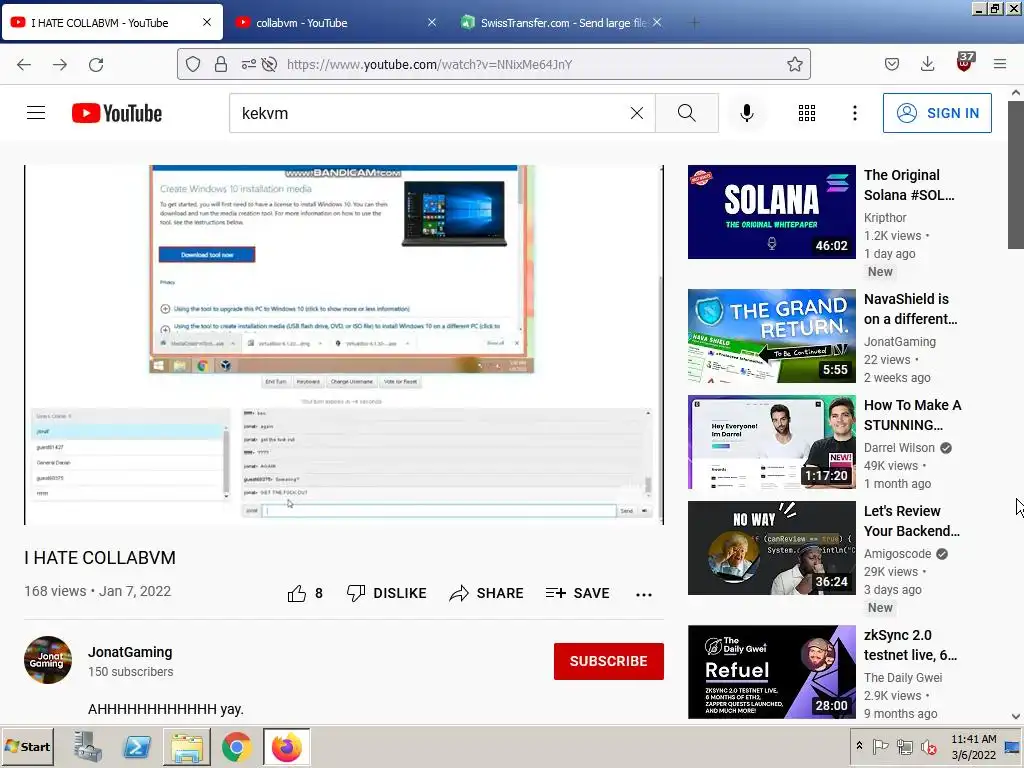Close the SwissTransfer.com tab
Image resolution: width=1024 pixels, height=768 pixels.
pos(657,22)
